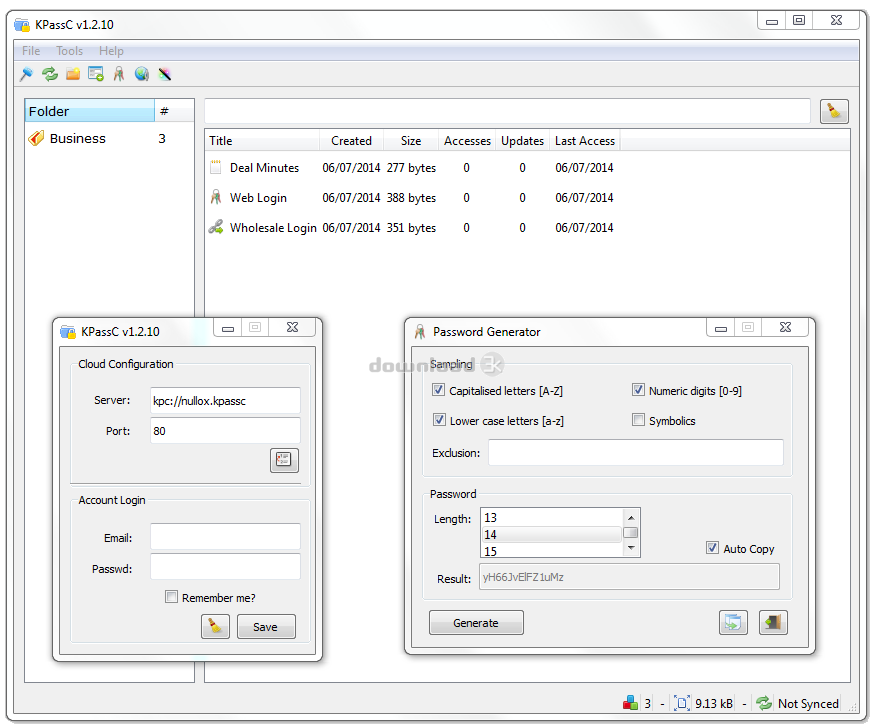Sort entries by Updates column header

click(x=522, y=141)
